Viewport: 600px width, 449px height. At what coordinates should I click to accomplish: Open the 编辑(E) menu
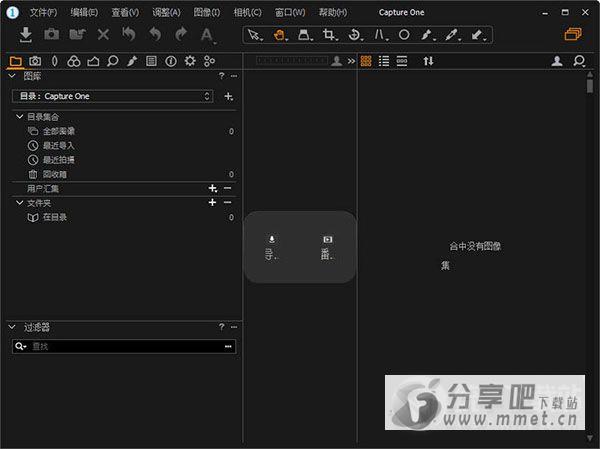pyautogui.click(x=84, y=13)
